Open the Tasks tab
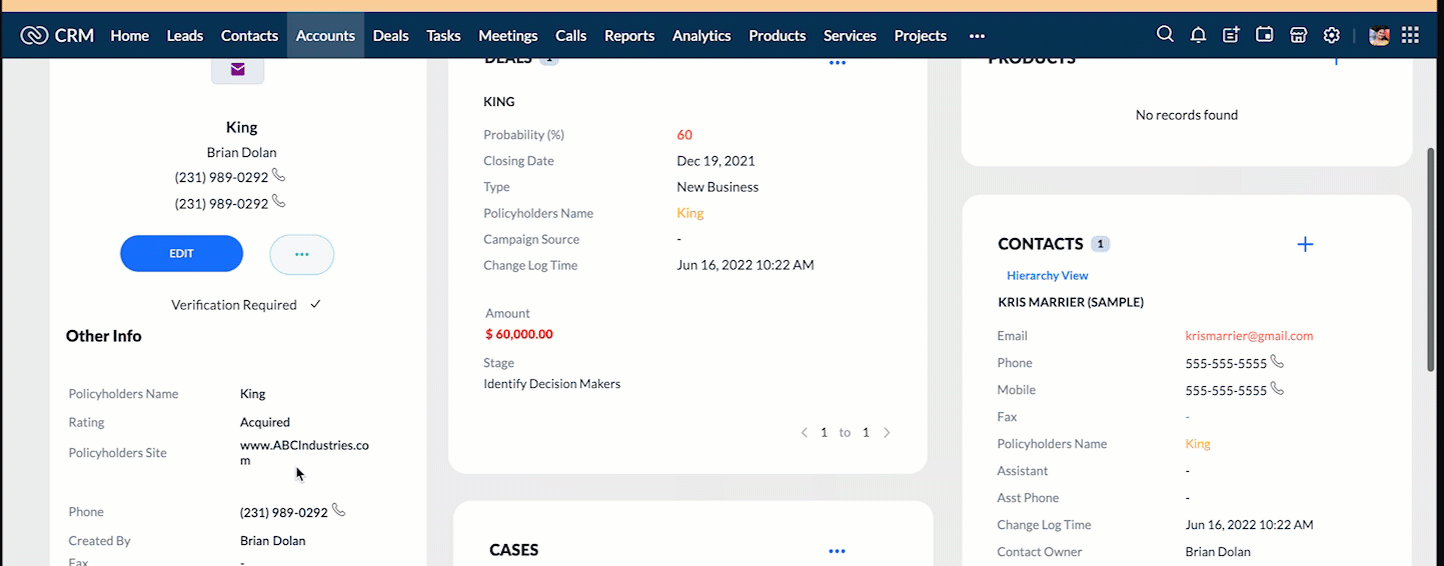Image resolution: width=1444 pixels, height=566 pixels. tap(444, 35)
